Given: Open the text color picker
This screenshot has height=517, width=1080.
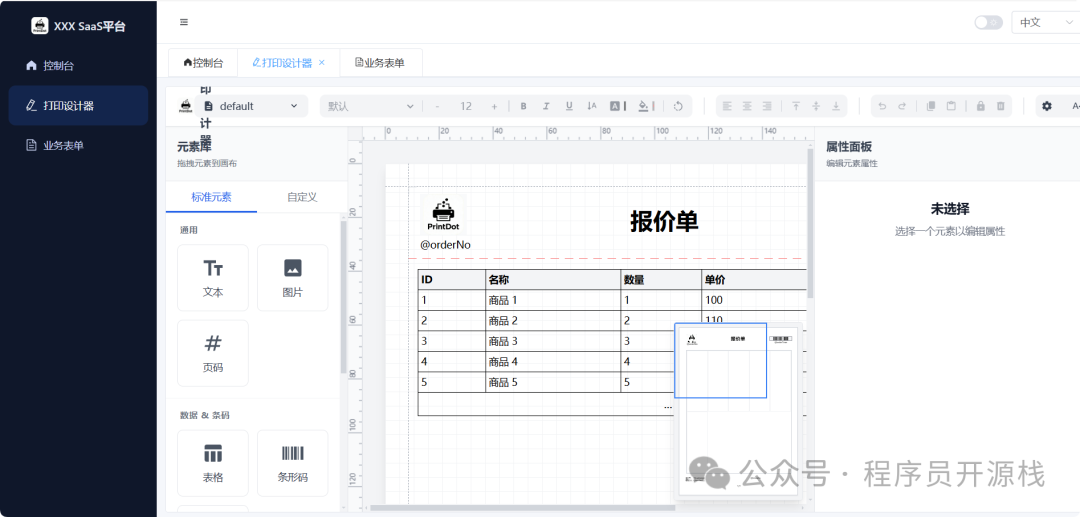Looking at the screenshot, I should (x=616, y=106).
